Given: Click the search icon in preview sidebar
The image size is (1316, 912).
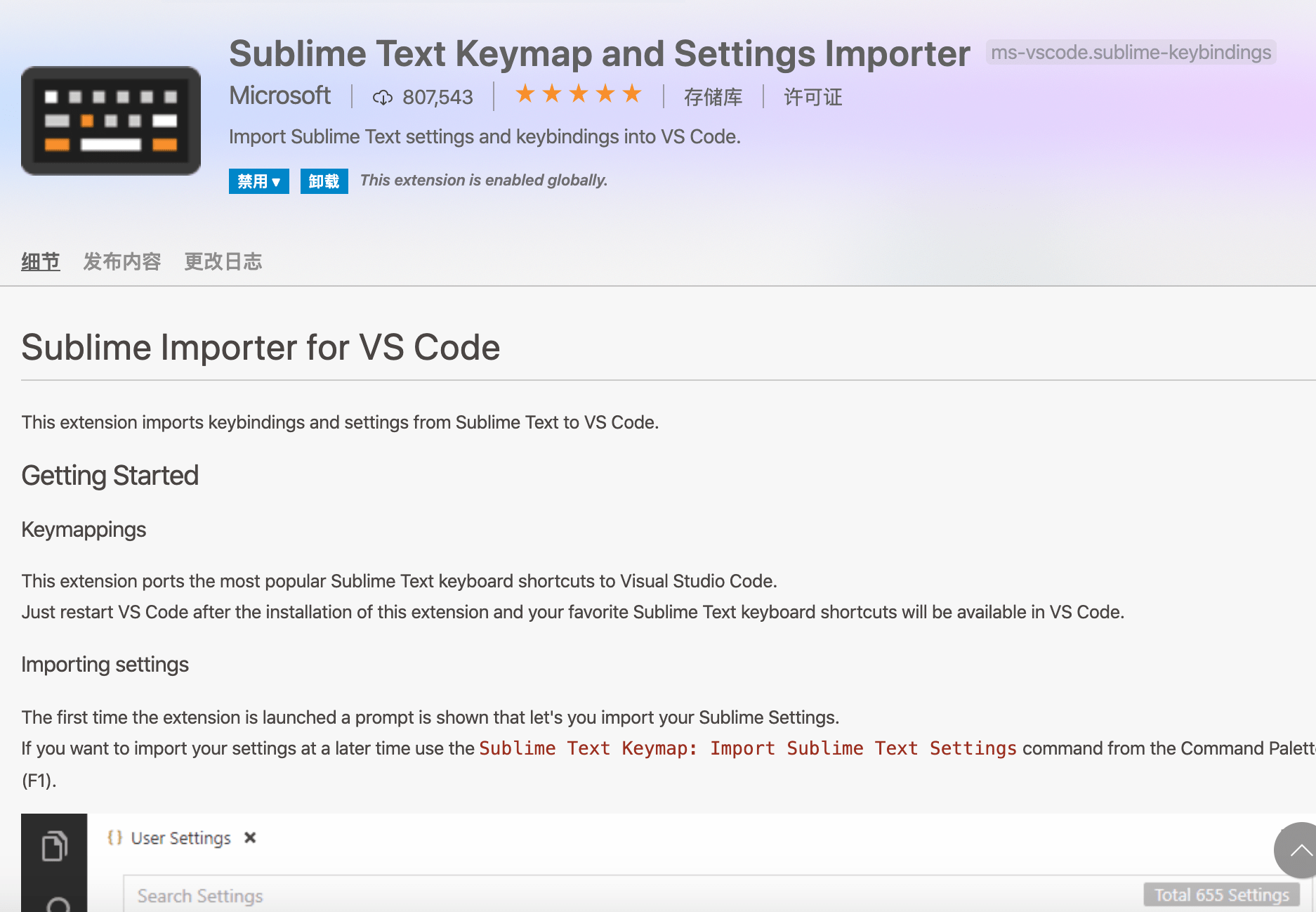Looking at the screenshot, I should (58, 905).
